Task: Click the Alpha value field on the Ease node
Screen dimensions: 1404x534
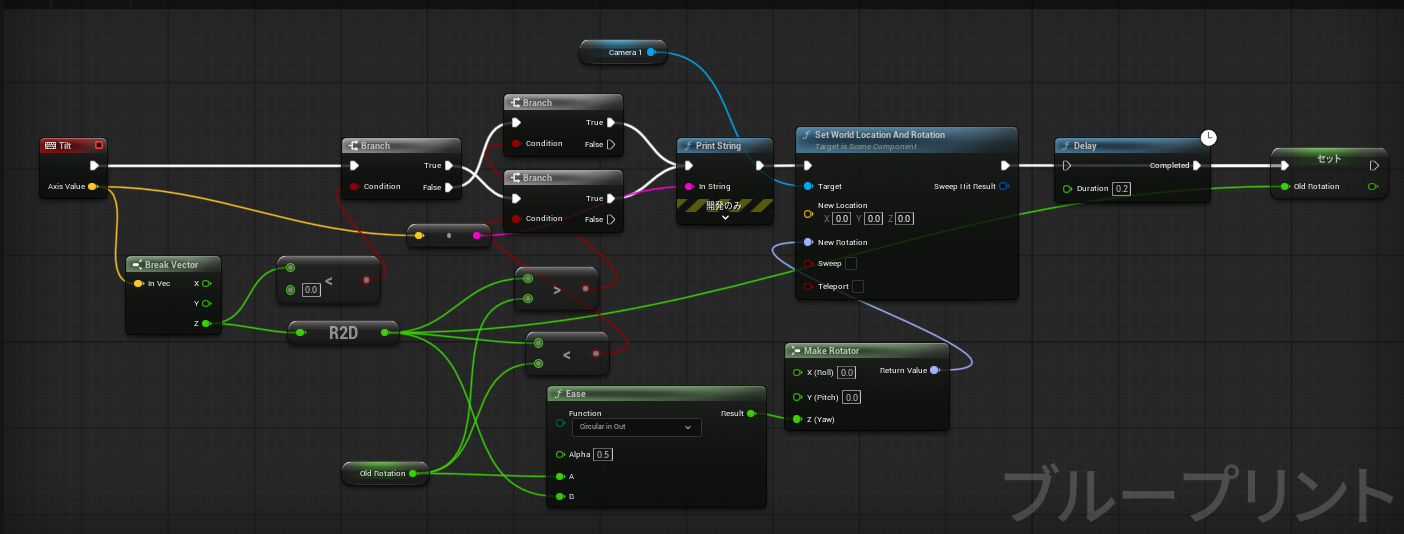Action: coord(603,454)
